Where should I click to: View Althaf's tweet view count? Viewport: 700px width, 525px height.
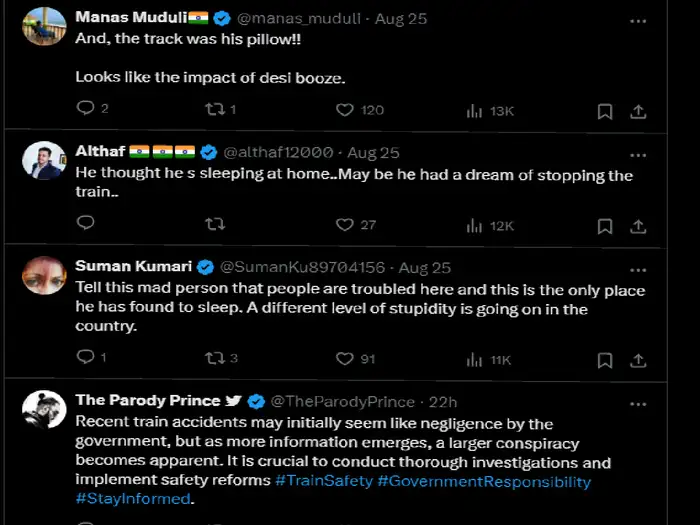click(x=490, y=225)
